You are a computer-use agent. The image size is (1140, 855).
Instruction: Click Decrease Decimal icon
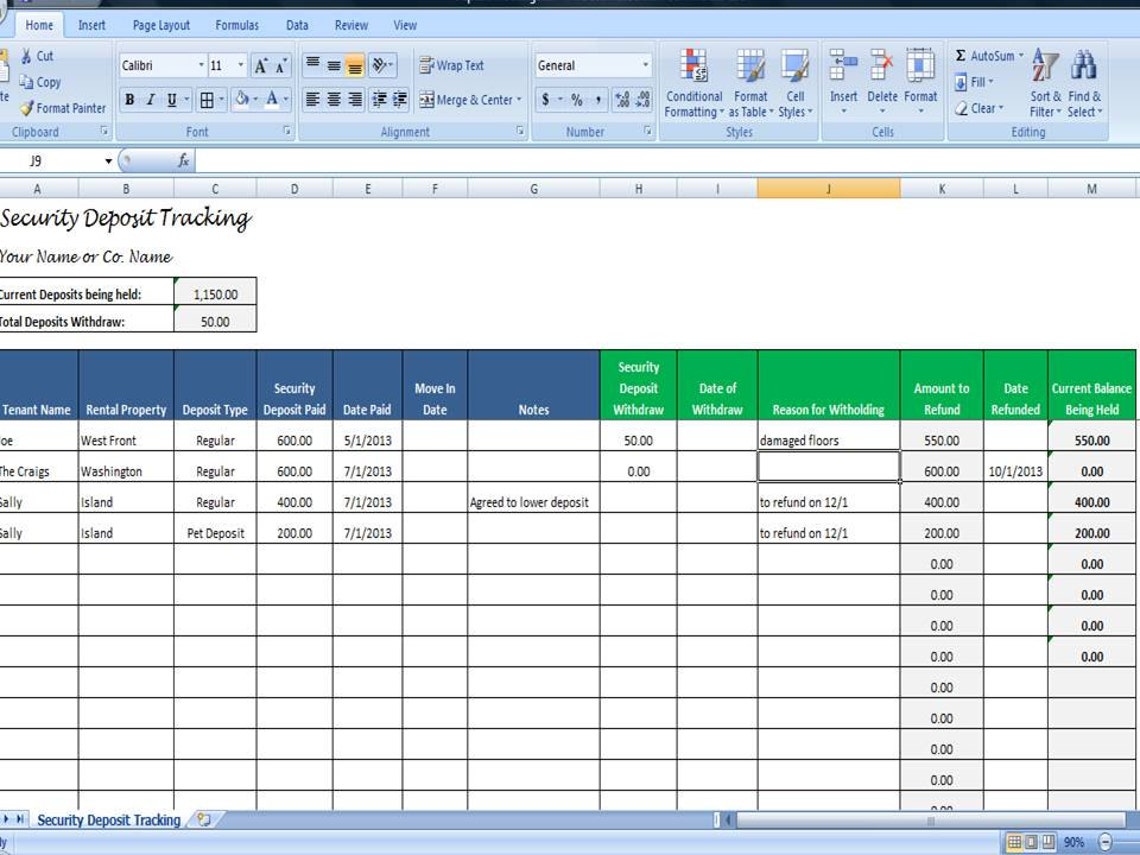[643, 100]
